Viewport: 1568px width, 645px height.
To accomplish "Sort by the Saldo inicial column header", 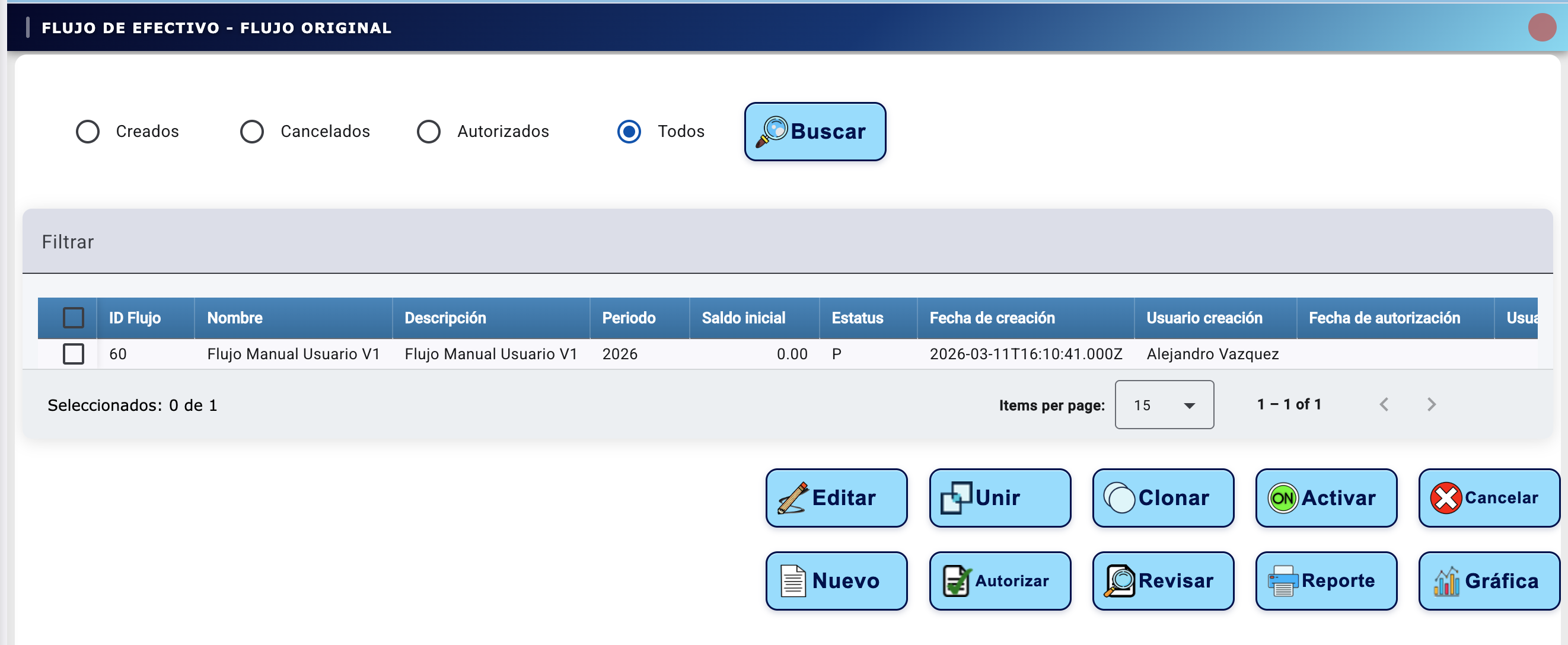I will click(743, 318).
